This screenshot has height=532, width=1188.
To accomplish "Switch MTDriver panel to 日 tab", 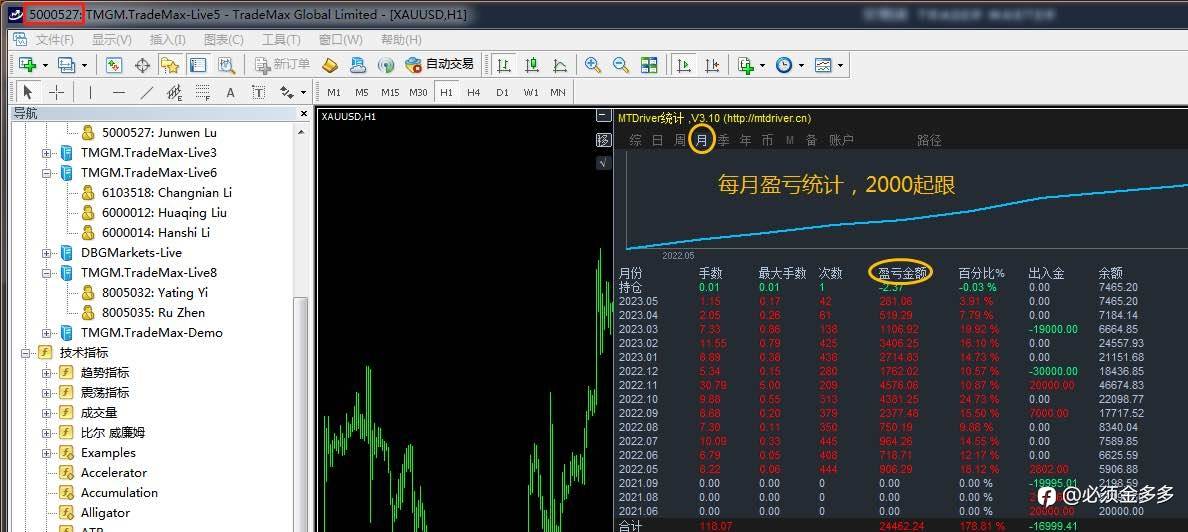I will [x=657, y=140].
